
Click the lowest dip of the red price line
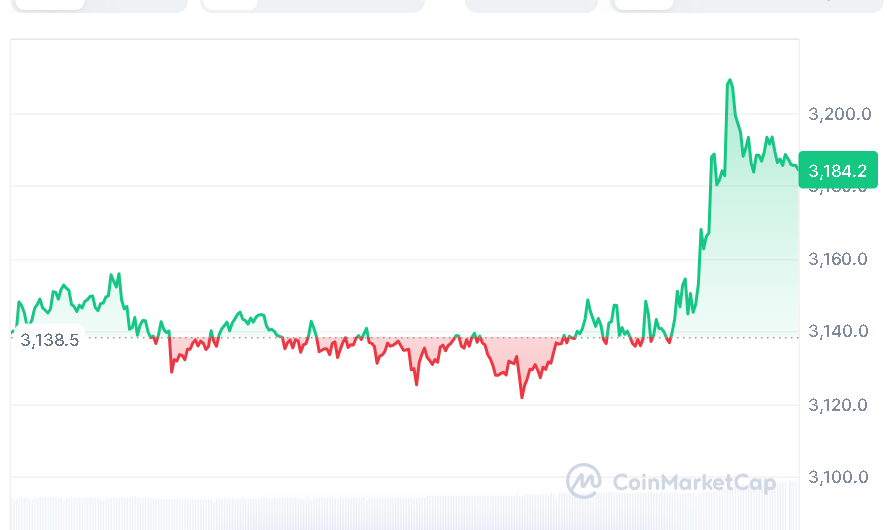(521, 397)
